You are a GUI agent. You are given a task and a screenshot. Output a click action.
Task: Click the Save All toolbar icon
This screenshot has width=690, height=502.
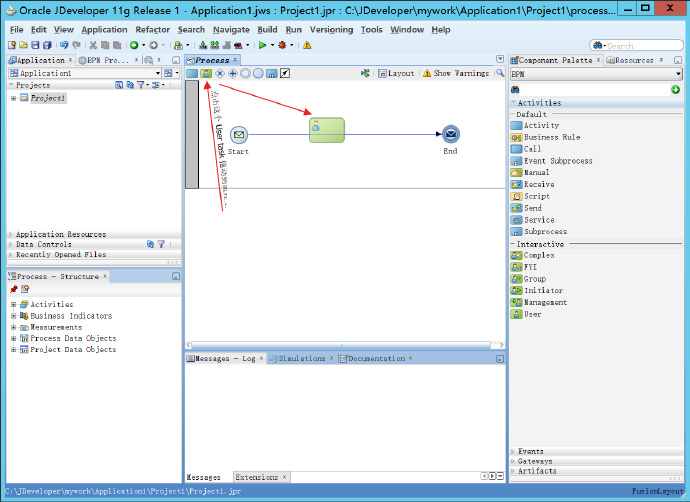coord(47,45)
